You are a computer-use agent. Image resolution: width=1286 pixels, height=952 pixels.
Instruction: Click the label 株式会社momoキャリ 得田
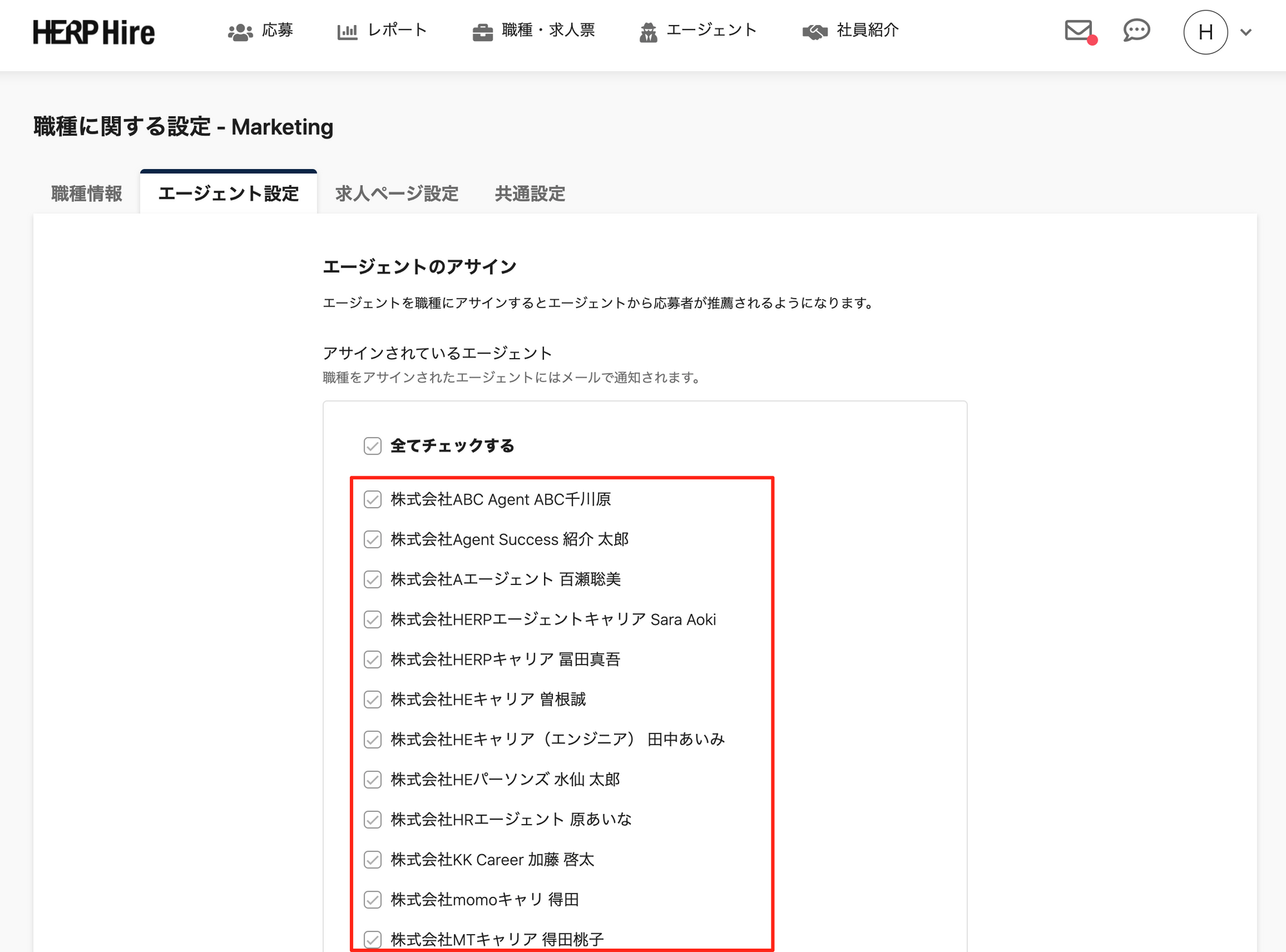[x=485, y=900]
